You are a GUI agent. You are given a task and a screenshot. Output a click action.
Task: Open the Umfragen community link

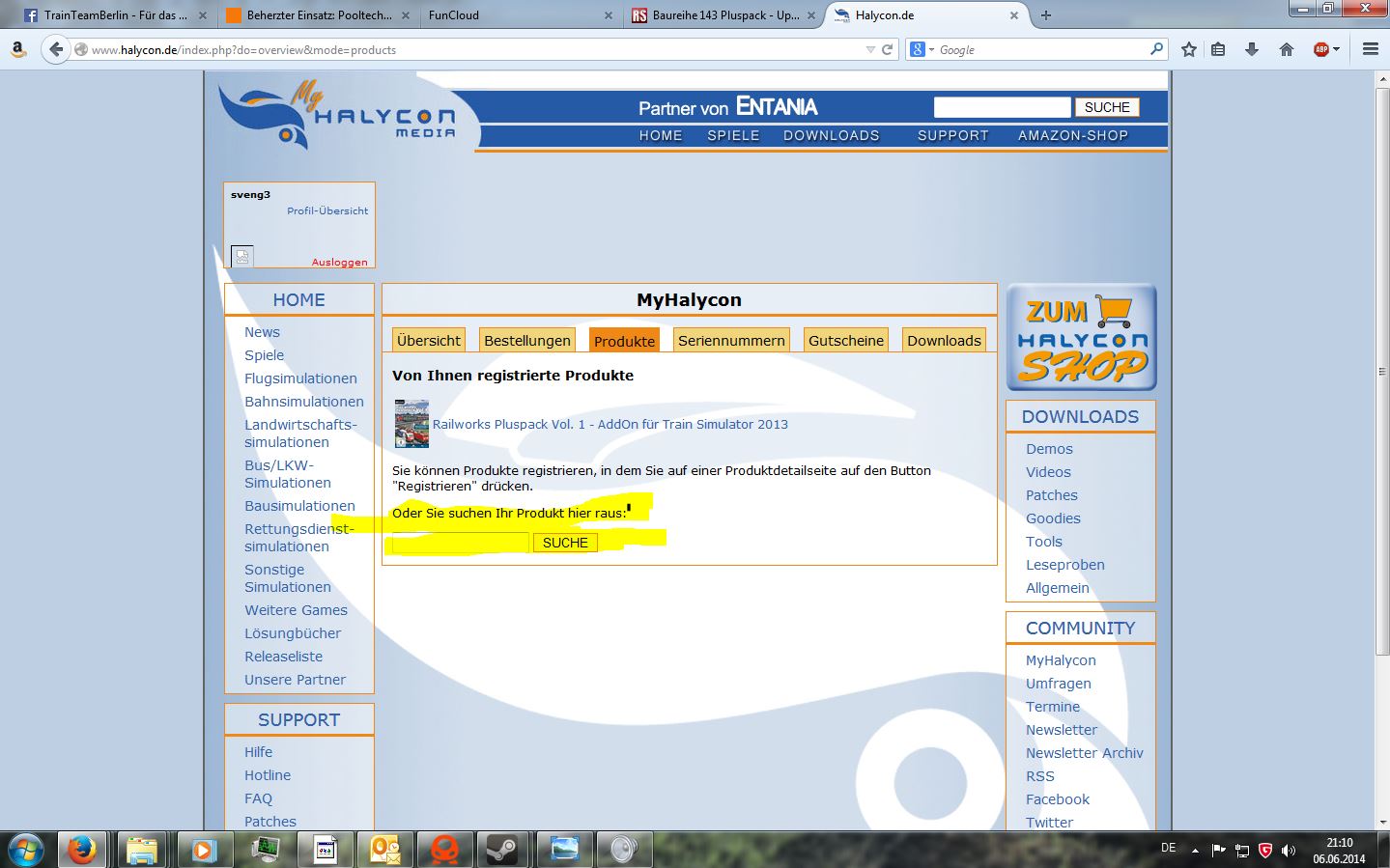point(1059,684)
